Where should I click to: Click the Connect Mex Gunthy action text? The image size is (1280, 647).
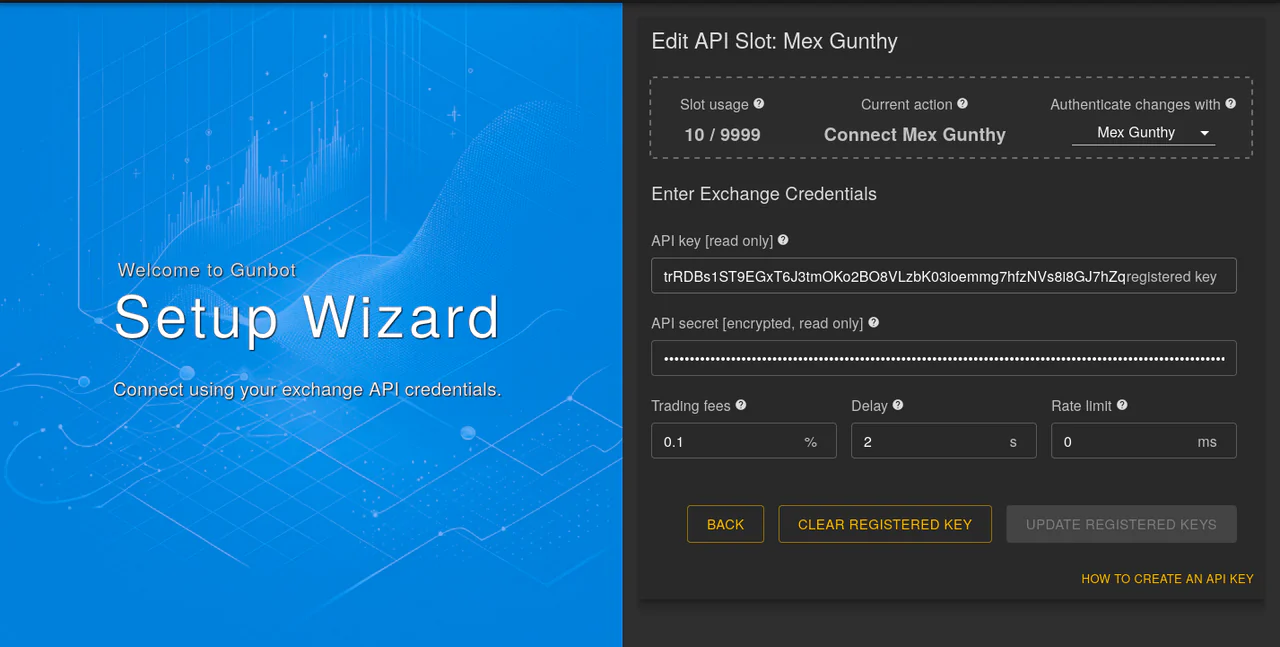(914, 135)
